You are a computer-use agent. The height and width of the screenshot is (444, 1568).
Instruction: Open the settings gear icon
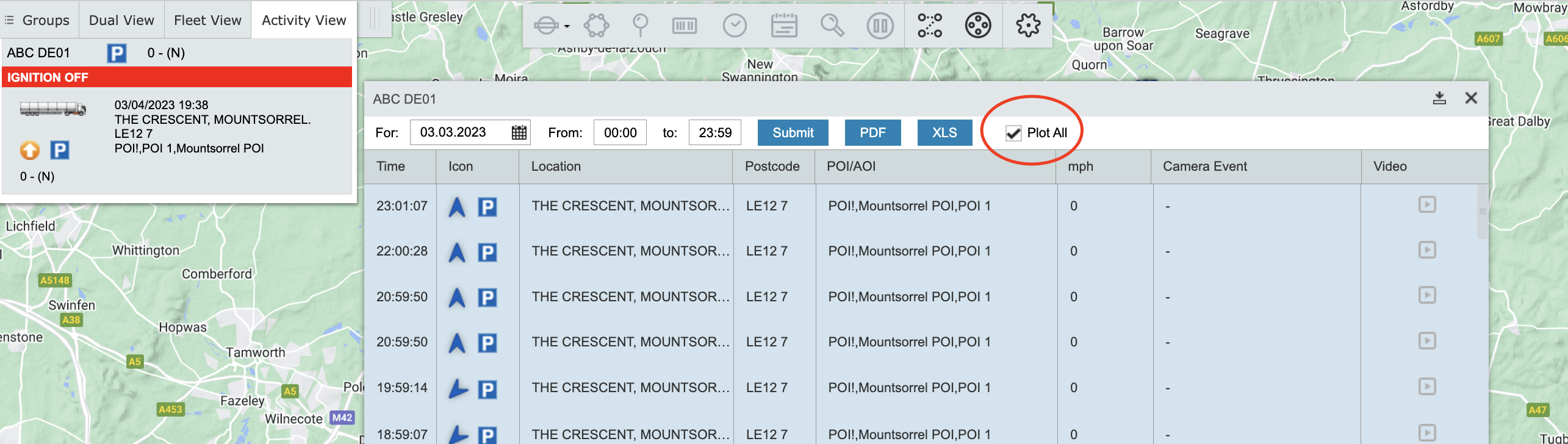click(1028, 26)
